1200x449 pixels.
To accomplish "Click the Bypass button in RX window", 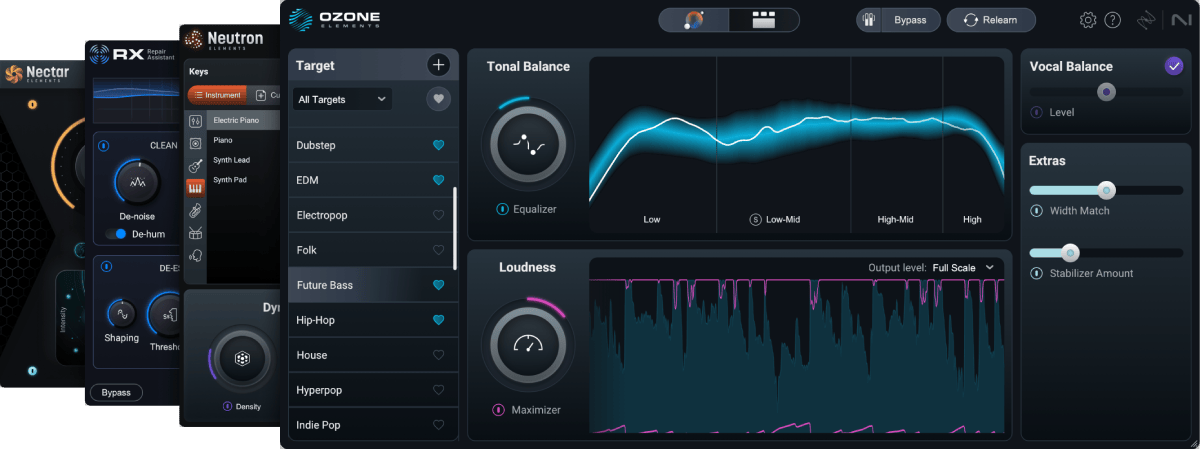I will coord(116,393).
